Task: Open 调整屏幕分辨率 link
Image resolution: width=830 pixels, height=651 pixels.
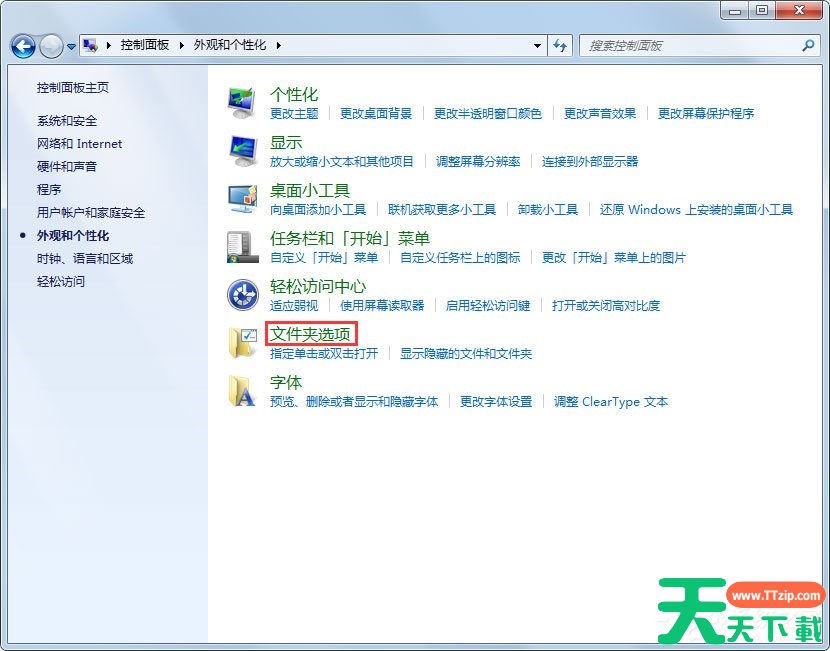Action: coord(478,161)
